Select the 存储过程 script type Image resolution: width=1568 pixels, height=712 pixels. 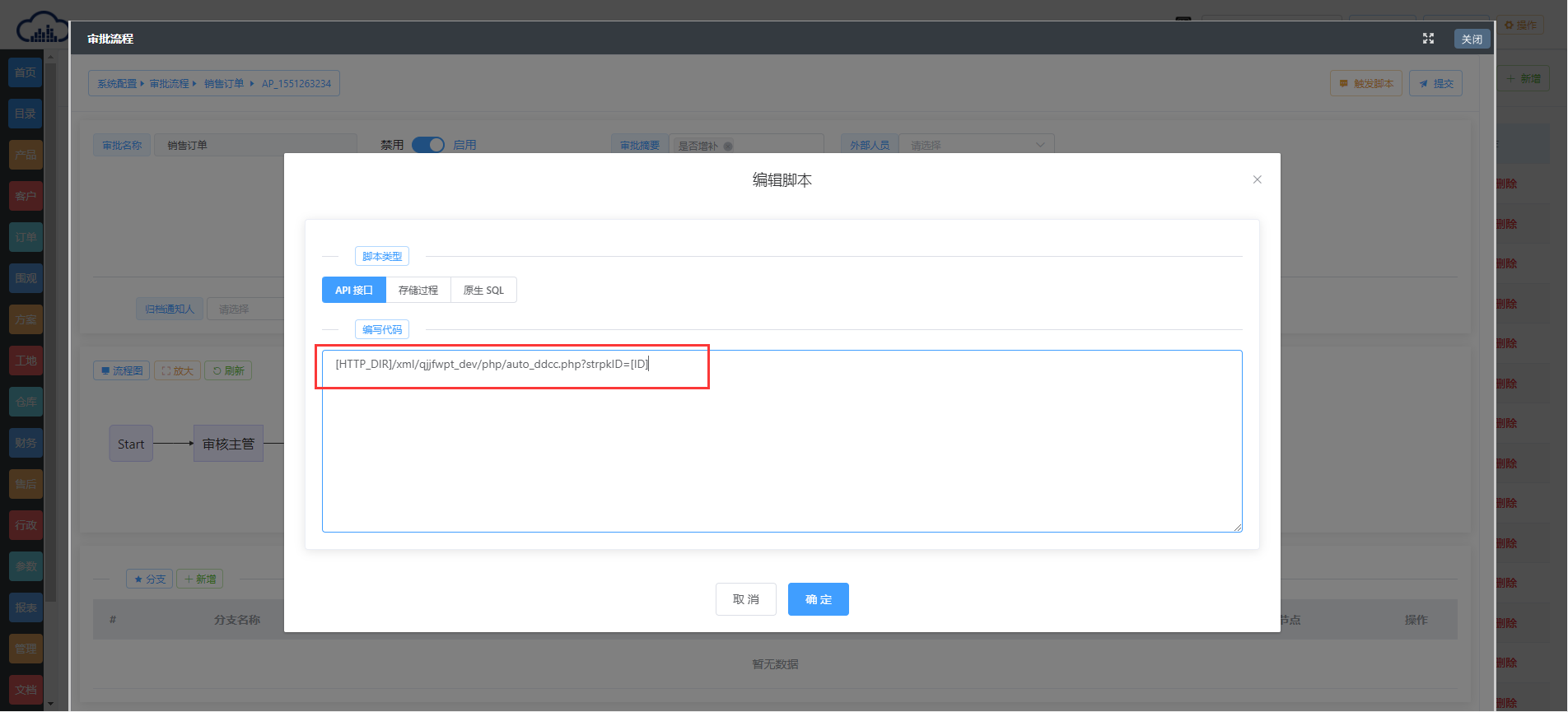(x=418, y=290)
